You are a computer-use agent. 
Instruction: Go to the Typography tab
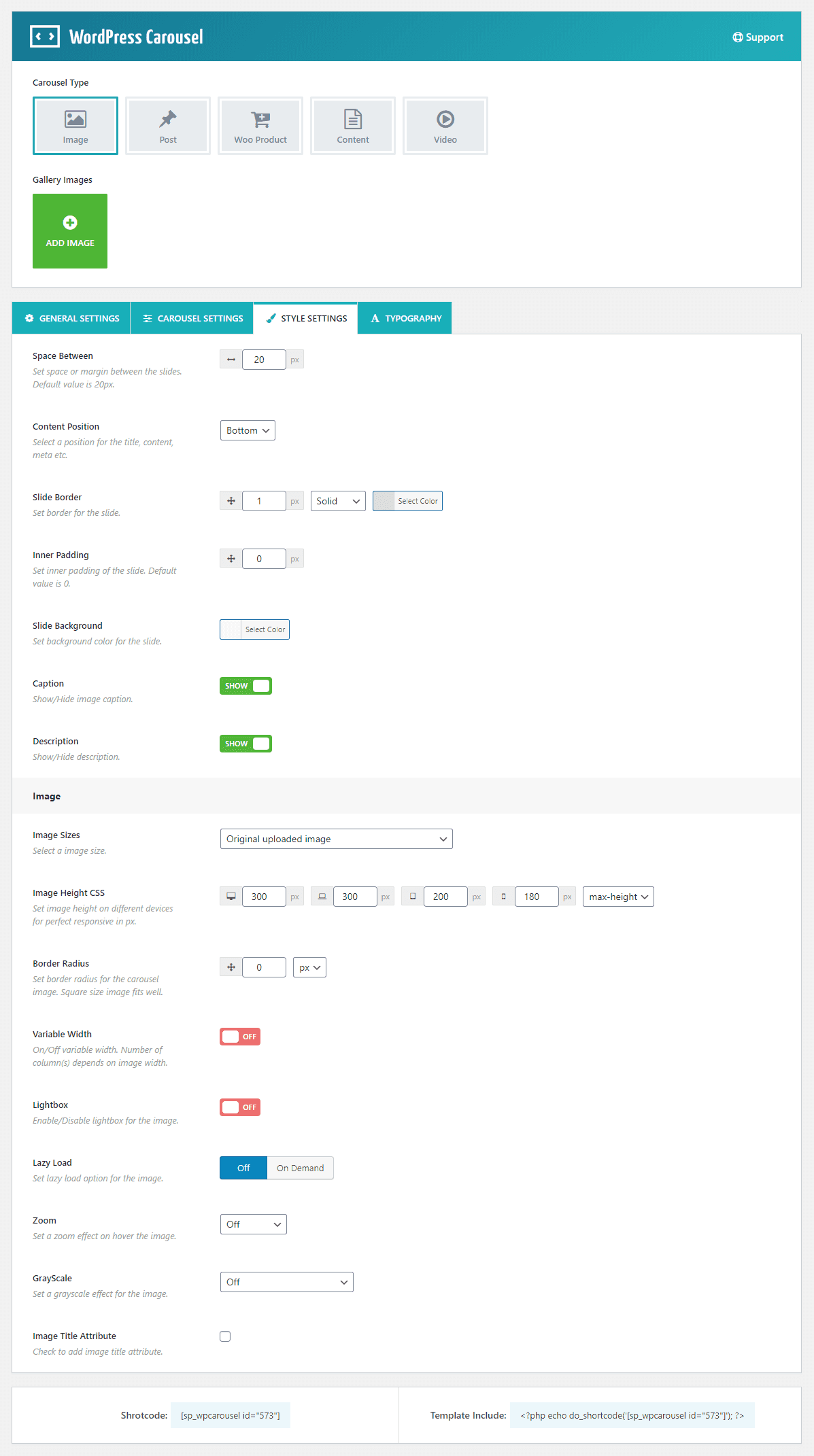pyautogui.click(x=405, y=318)
